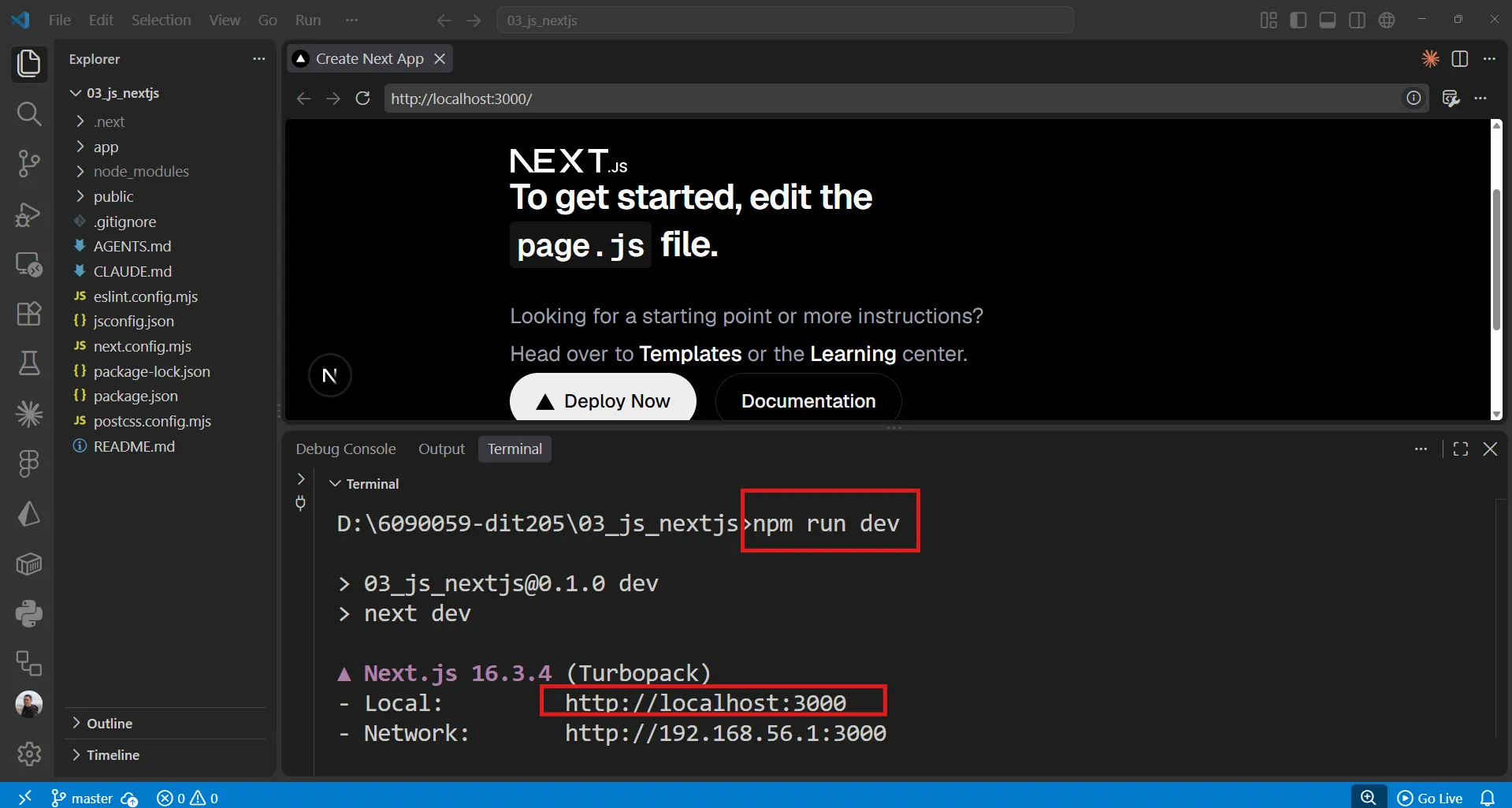Click the title bar search box
Image resolution: width=1512 pixels, height=808 pixels.
[x=785, y=20]
